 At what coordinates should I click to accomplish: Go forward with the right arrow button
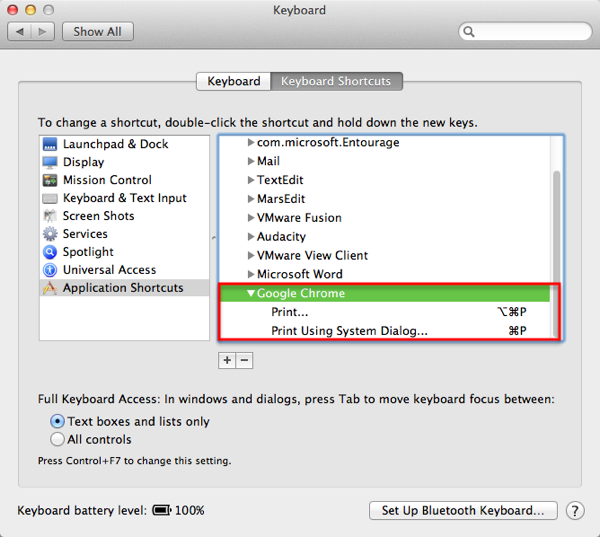coord(42,31)
